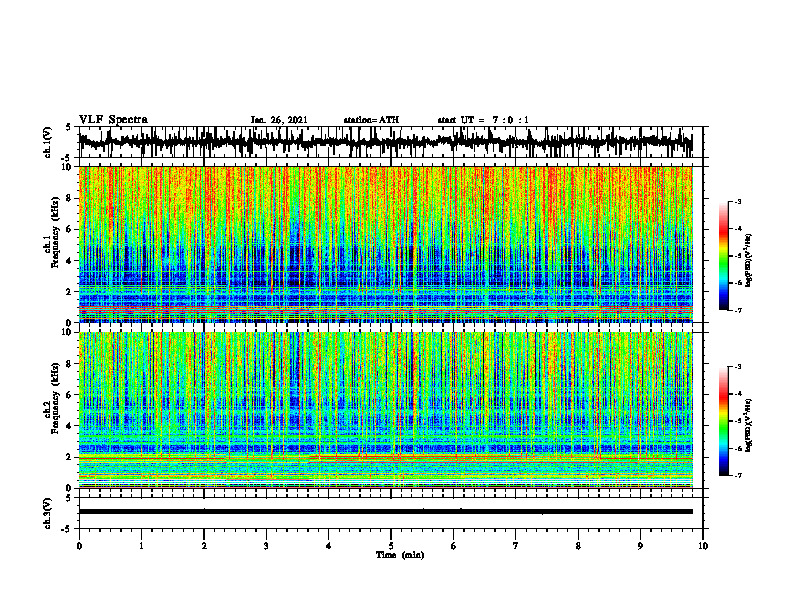Click the ch.1 voltage waveform panel

click(391, 142)
